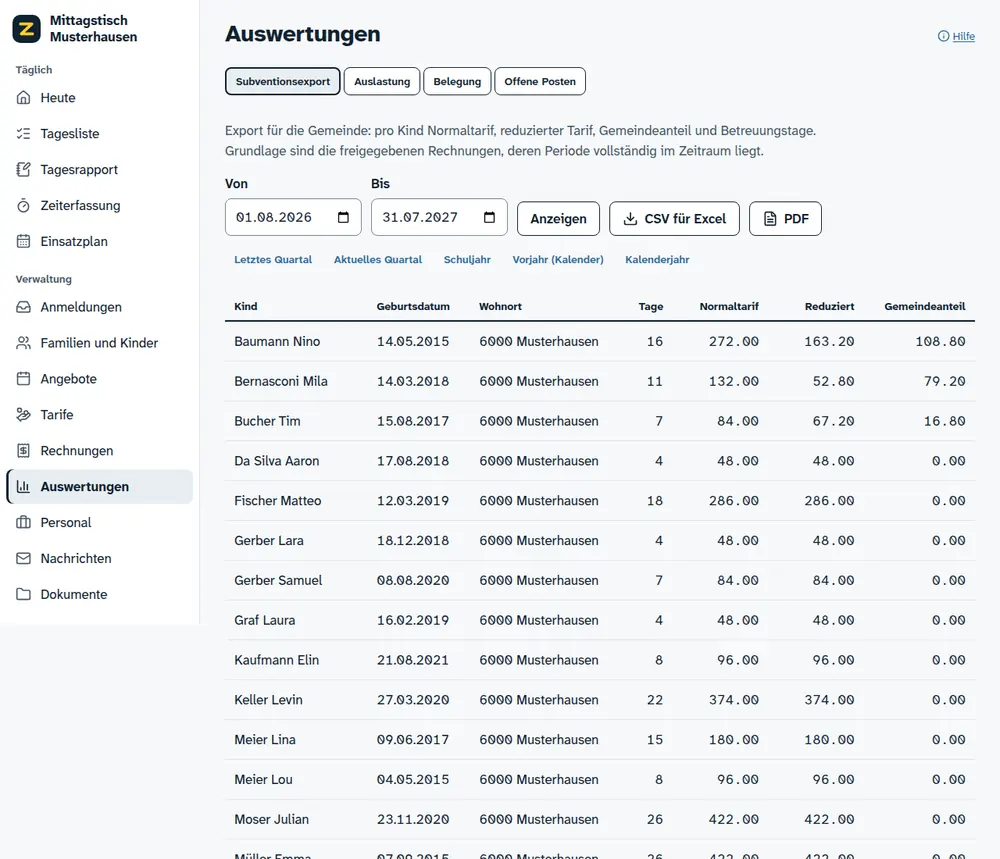Open Tagesliste in the sidebar

pyautogui.click(x=99, y=133)
